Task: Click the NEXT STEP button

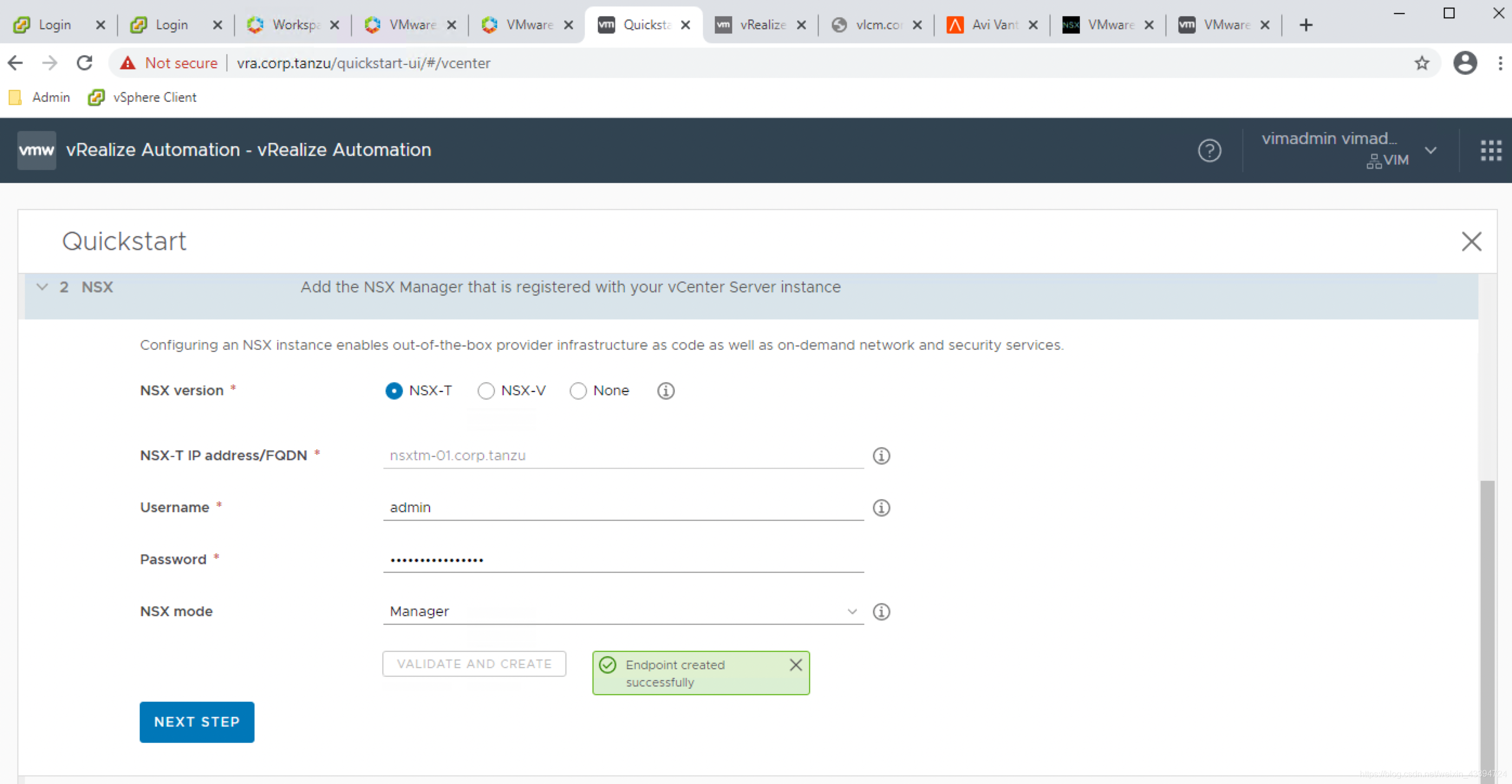Action: (197, 722)
